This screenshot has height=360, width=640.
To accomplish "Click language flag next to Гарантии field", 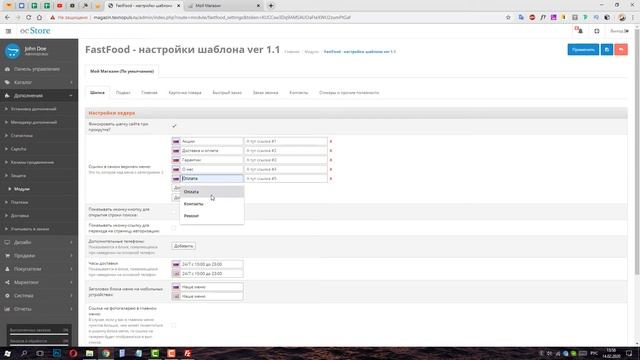I will coord(176,160).
